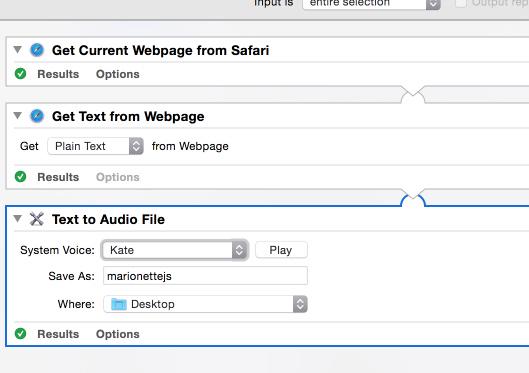Collapse the Get Current Webpage from Safari action
The image size is (529, 373).
(x=18, y=50)
